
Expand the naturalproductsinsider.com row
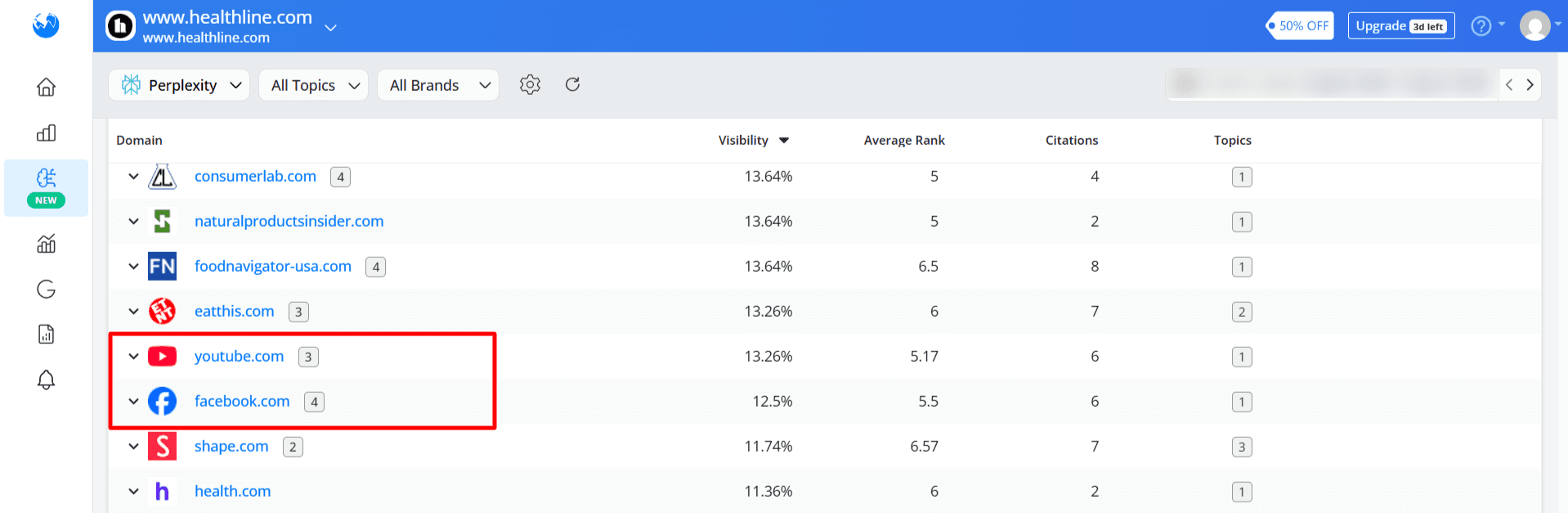coord(133,221)
